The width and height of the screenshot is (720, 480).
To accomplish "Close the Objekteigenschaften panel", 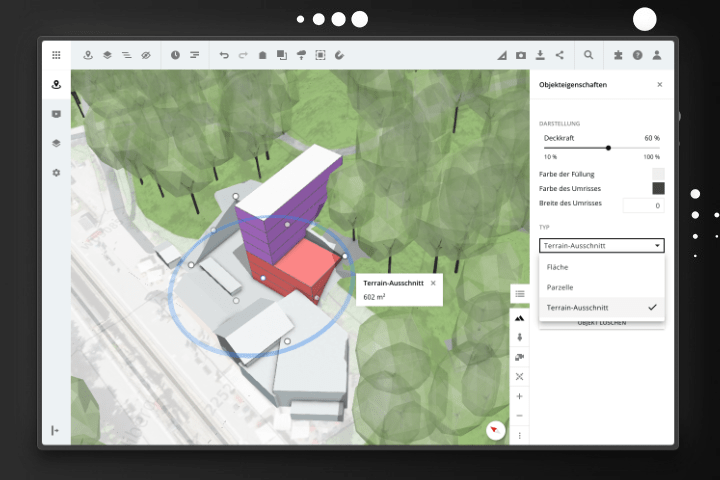I will click(x=659, y=85).
